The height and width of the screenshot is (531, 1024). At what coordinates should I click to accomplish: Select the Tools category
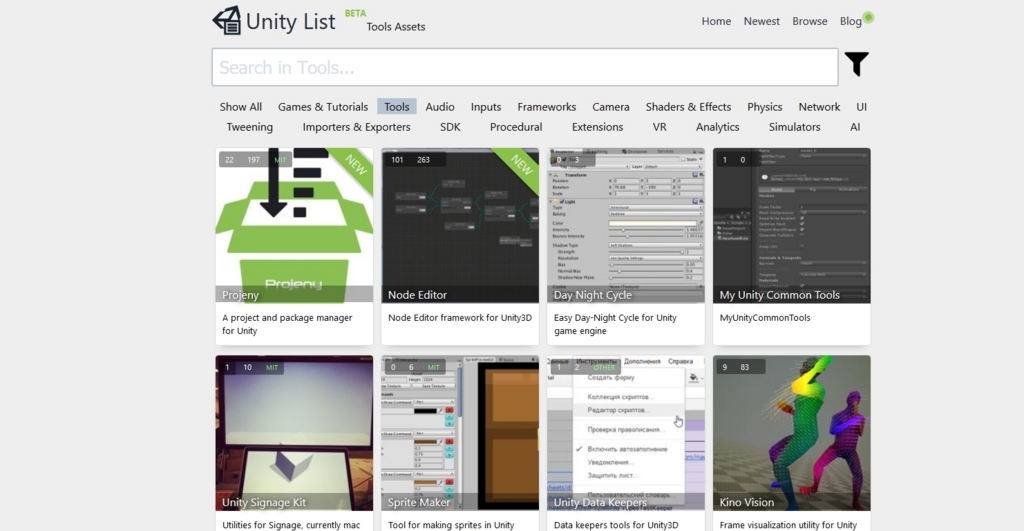tap(396, 106)
